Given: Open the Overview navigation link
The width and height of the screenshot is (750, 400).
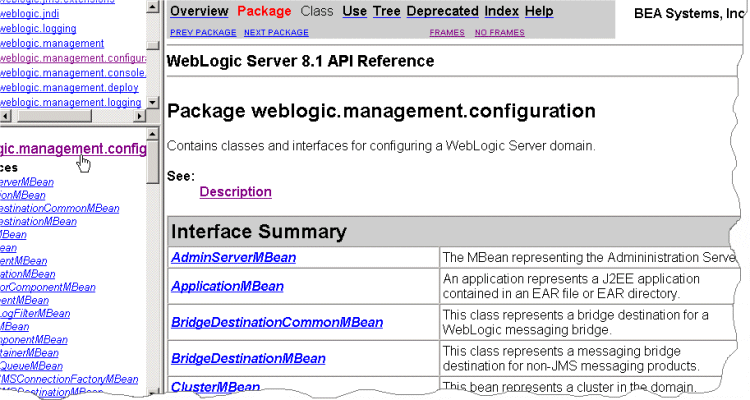Looking at the screenshot, I should point(199,11).
